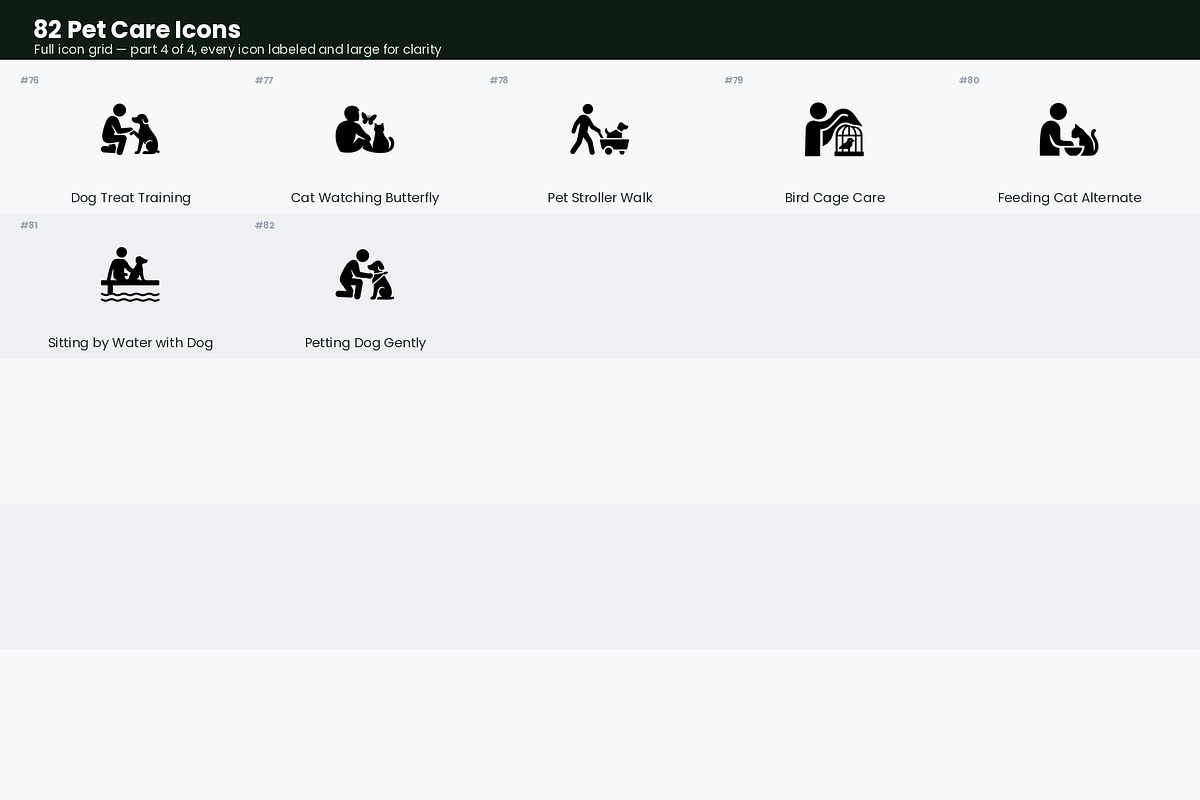Click the #79 index number
This screenshot has width=1200, height=800.
click(734, 80)
